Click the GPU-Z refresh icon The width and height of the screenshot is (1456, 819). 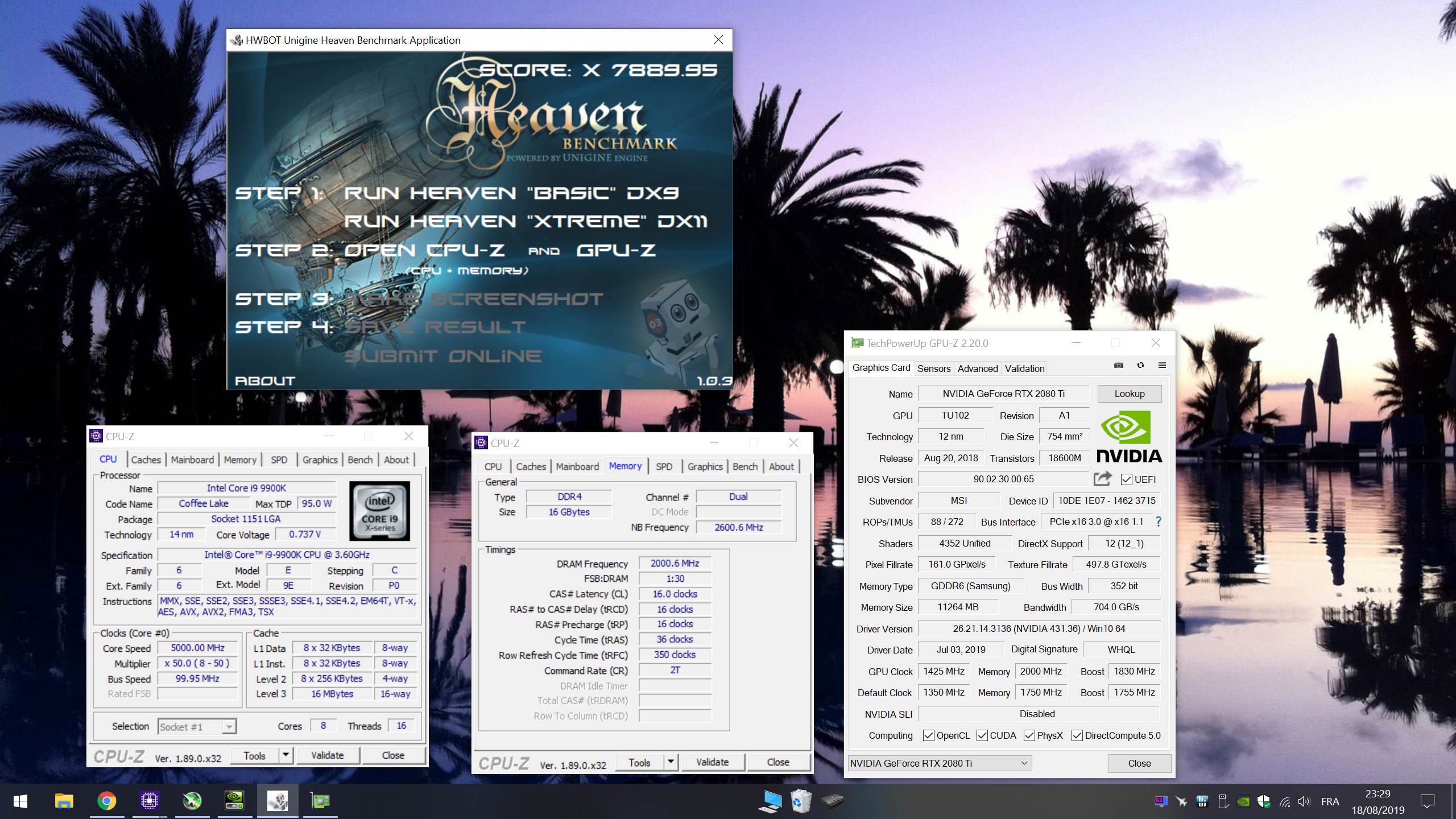(x=1140, y=366)
